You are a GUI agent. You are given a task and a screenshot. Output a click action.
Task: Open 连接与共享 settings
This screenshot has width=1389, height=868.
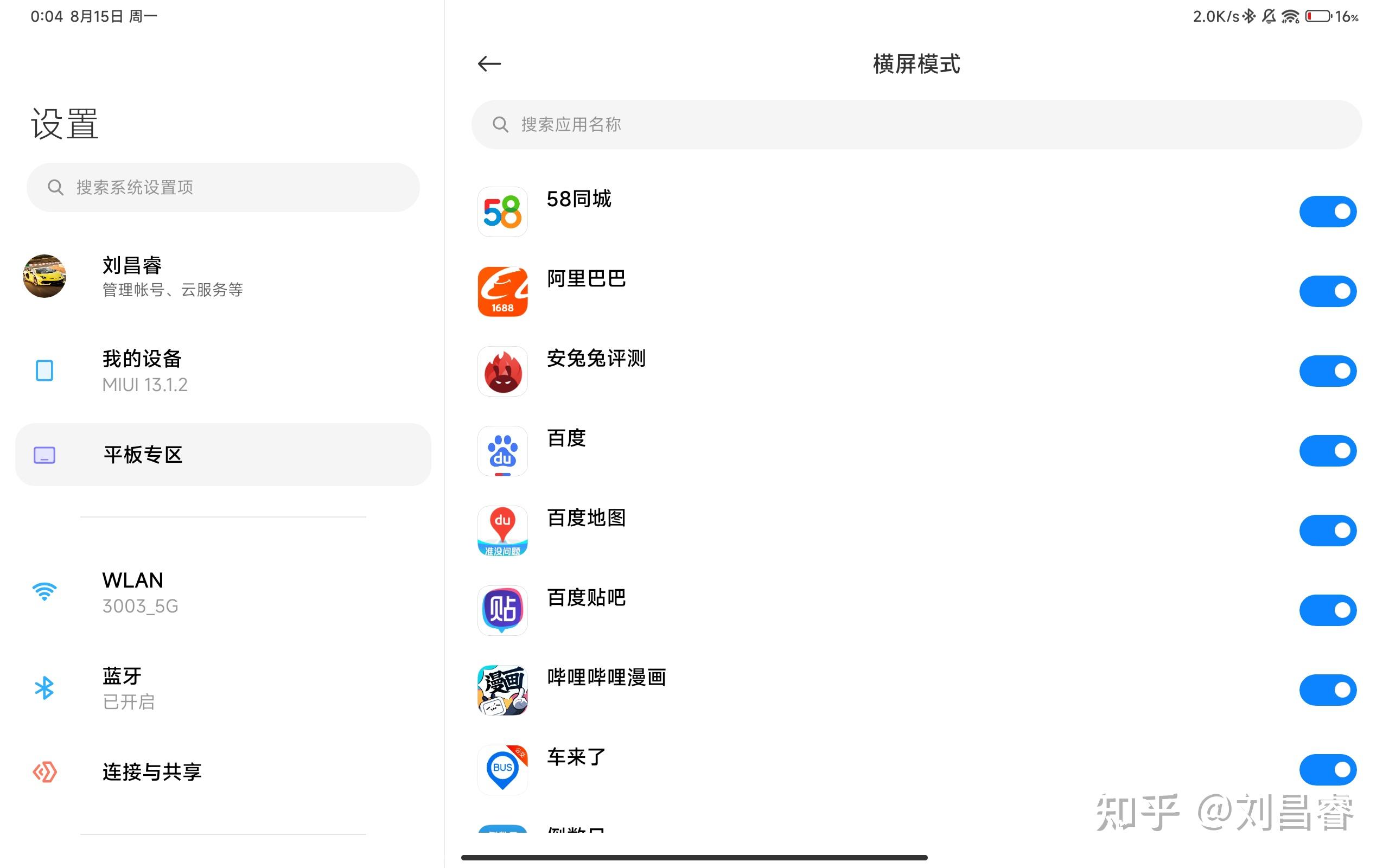point(222,772)
